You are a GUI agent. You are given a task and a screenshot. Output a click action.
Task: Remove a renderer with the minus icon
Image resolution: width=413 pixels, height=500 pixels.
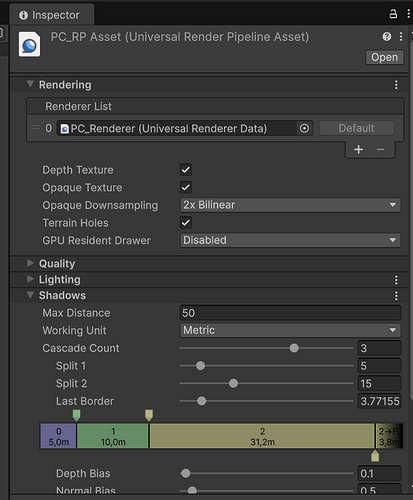(x=381, y=149)
